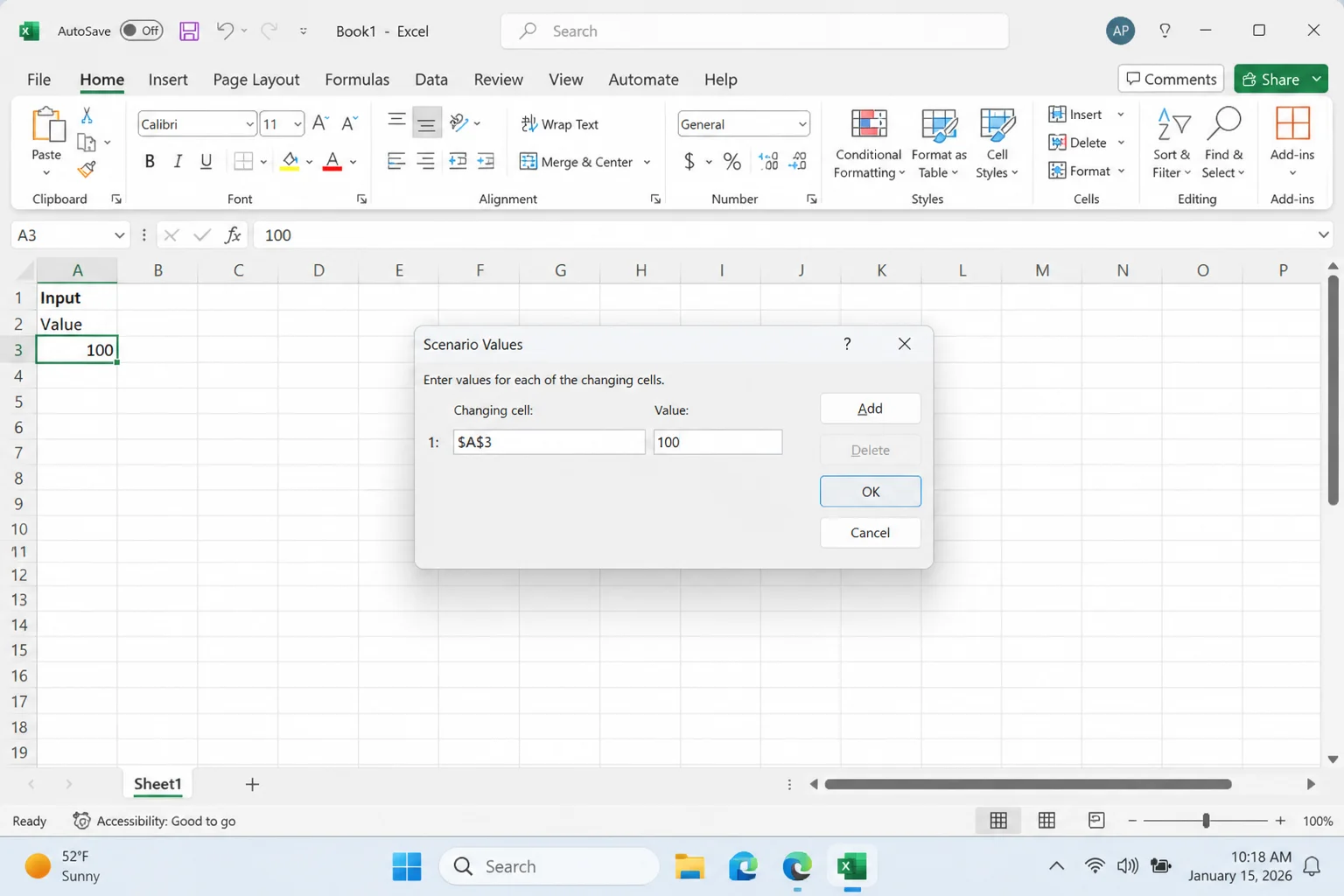Expand the formula bar chevron
Viewport: 1344px width, 896px height.
[1323, 234]
